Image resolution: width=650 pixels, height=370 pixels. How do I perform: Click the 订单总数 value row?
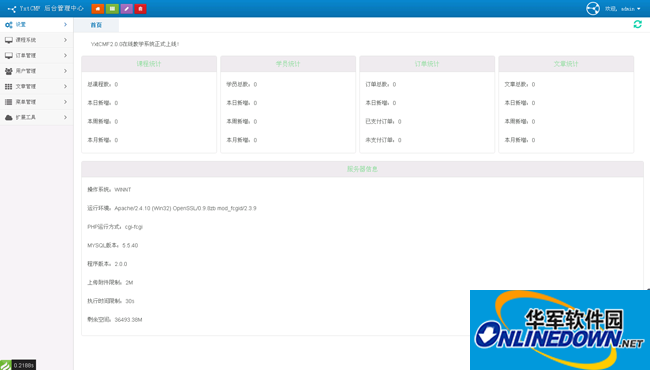click(381, 85)
